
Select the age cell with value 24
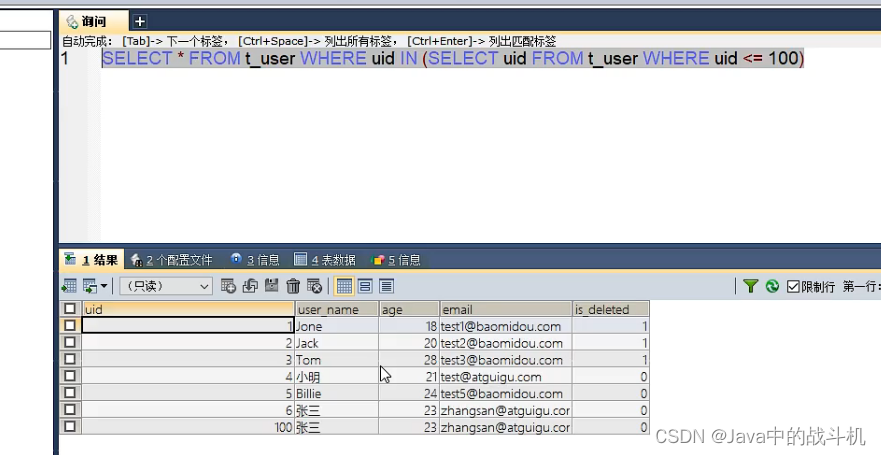[409, 393]
